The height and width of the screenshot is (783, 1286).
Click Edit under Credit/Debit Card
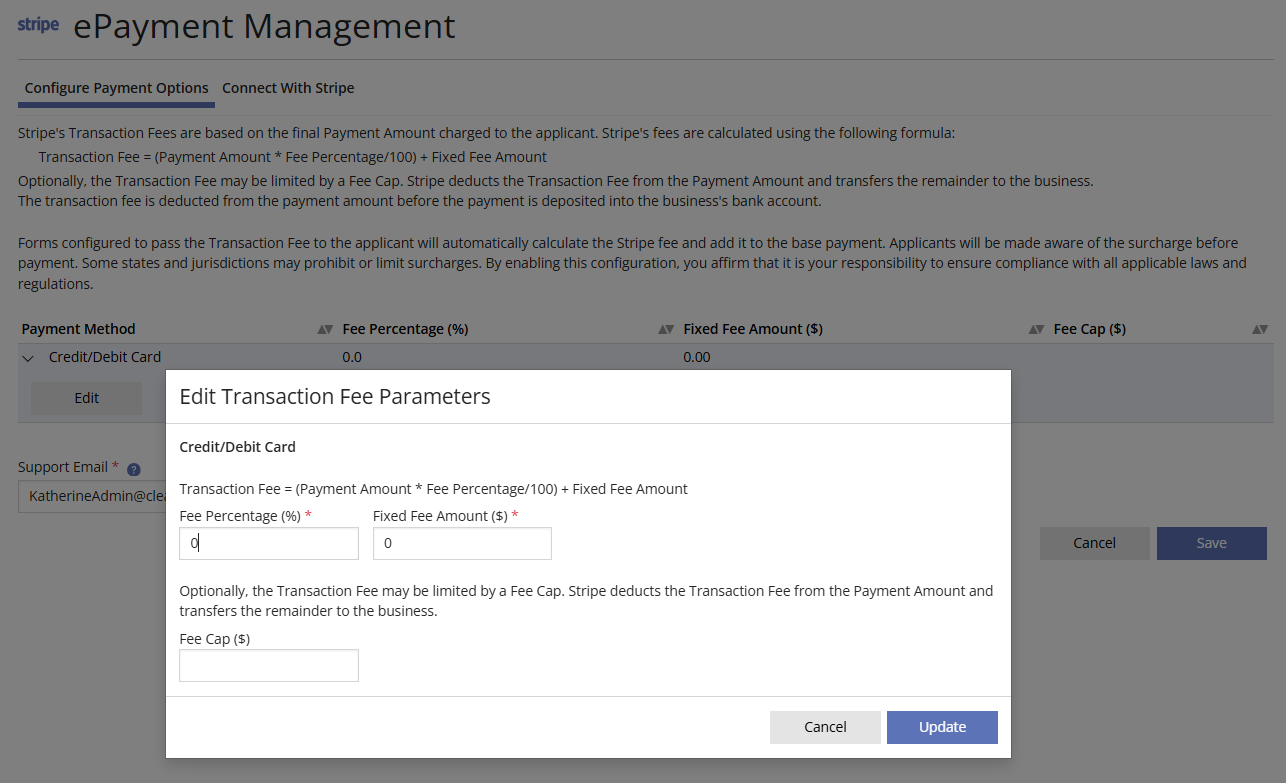(86, 397)
